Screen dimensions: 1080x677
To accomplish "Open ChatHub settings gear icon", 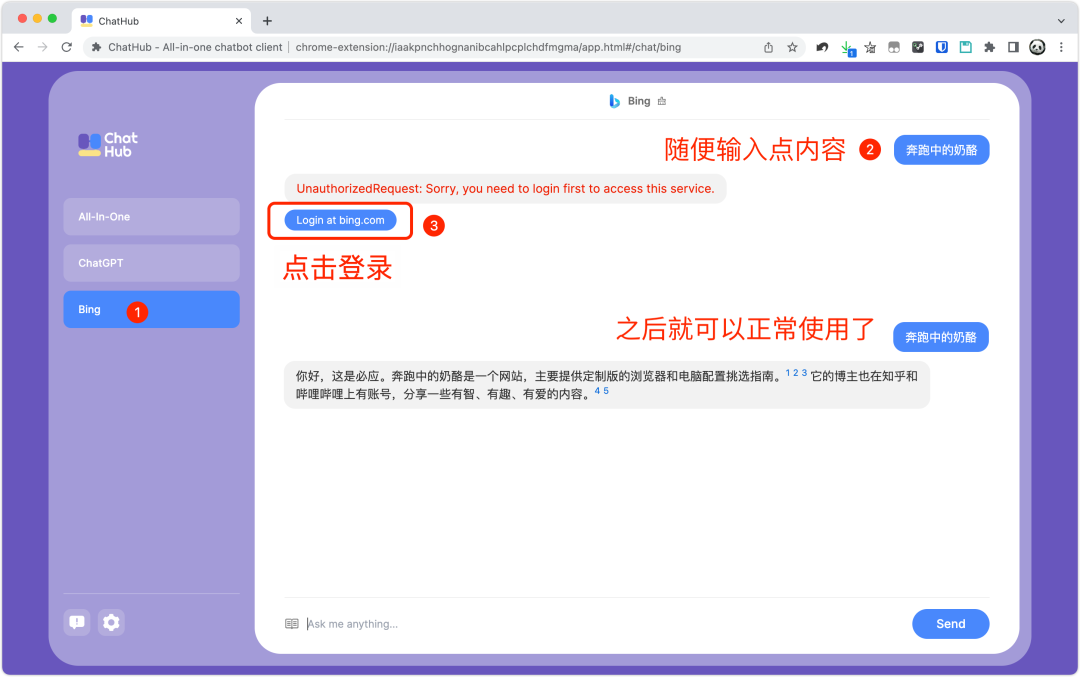I will 111,622.
